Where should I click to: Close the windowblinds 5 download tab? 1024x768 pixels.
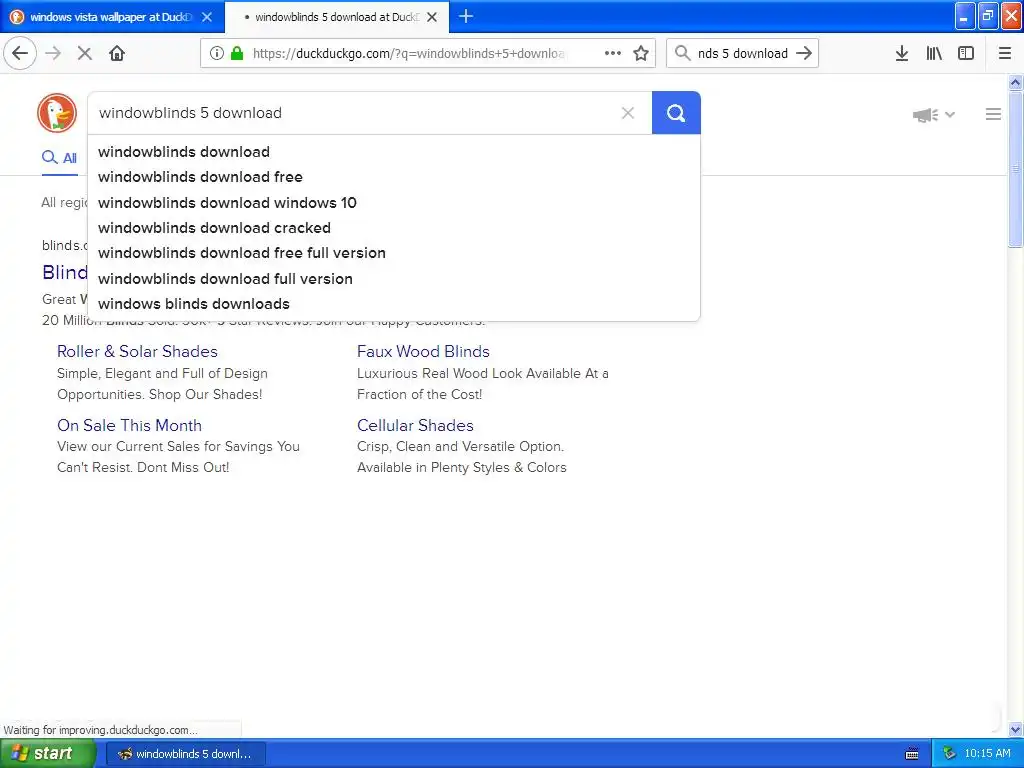(432, 17)
